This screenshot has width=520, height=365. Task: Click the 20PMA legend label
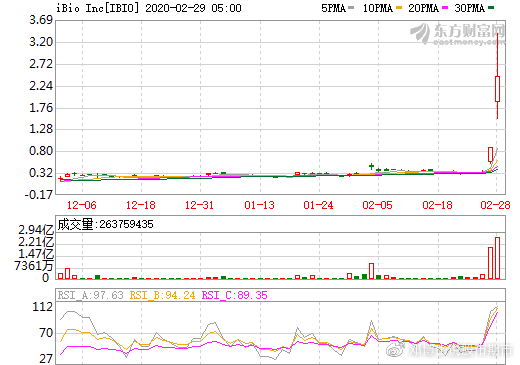423,8
